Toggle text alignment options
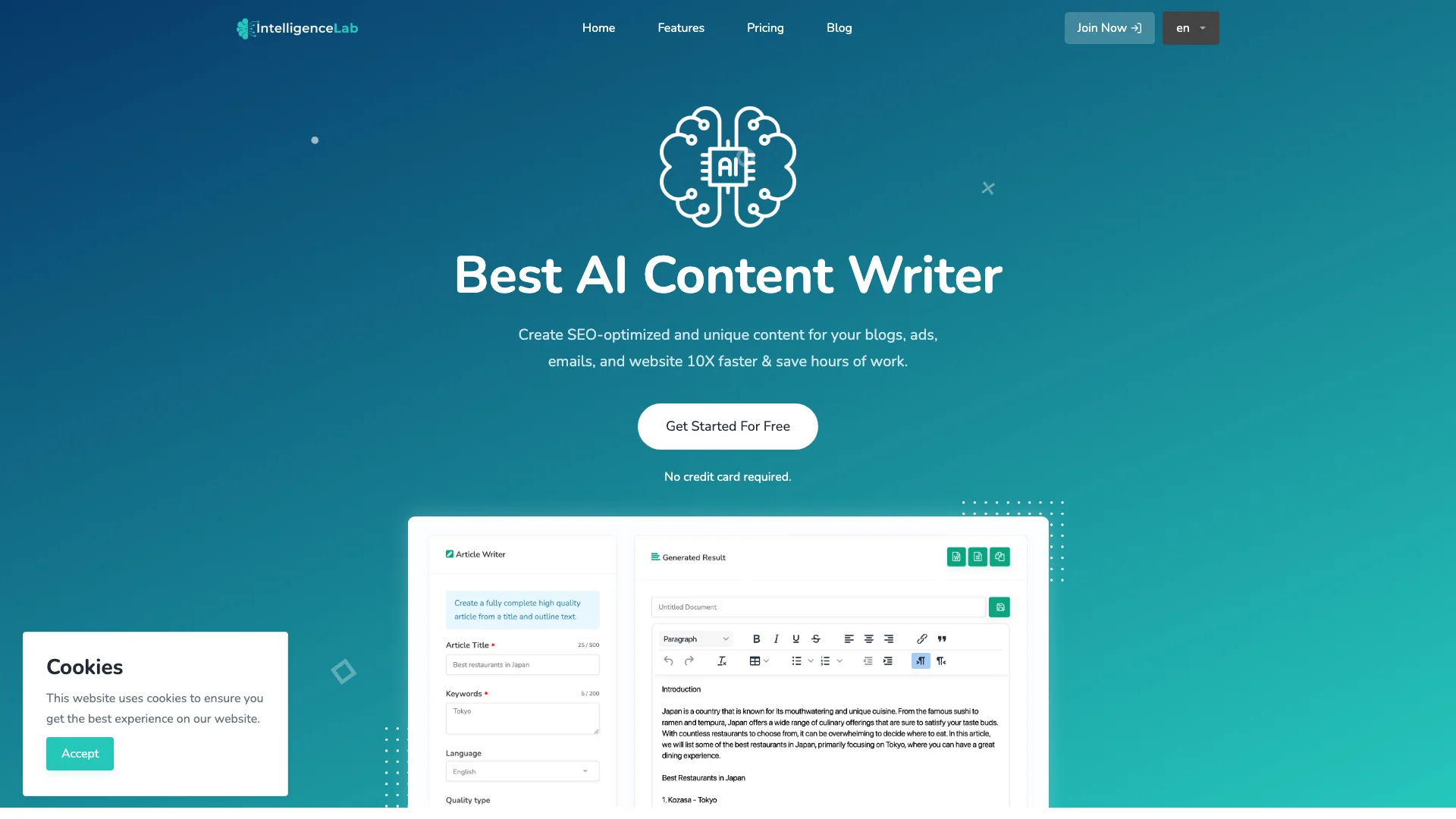 pos(867,638)
